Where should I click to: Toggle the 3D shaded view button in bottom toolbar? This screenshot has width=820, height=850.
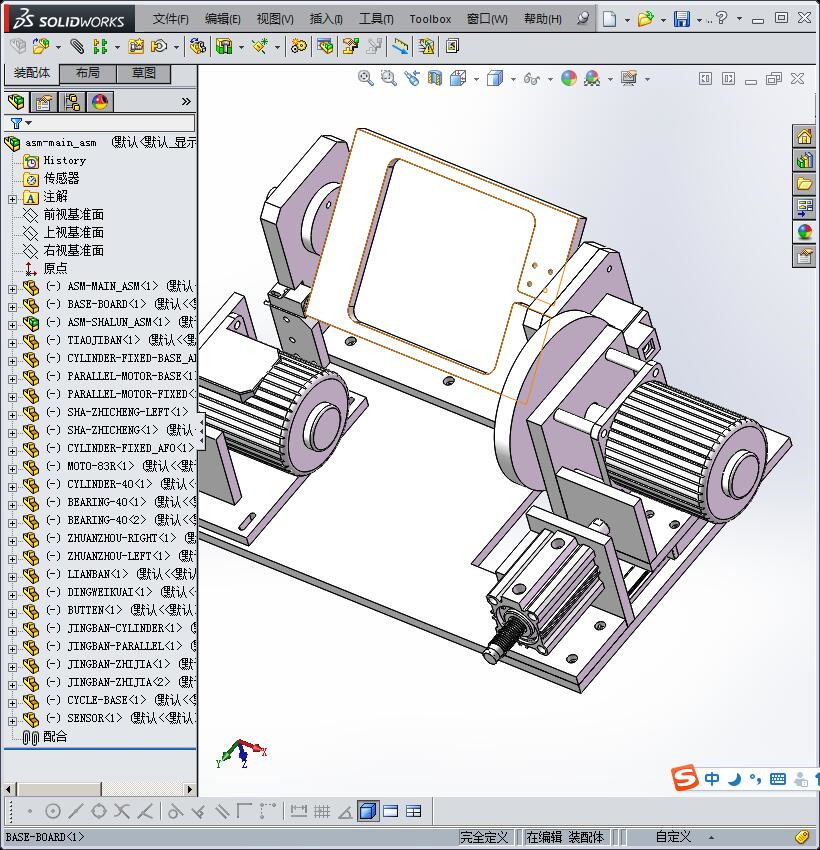coord(368,811)
